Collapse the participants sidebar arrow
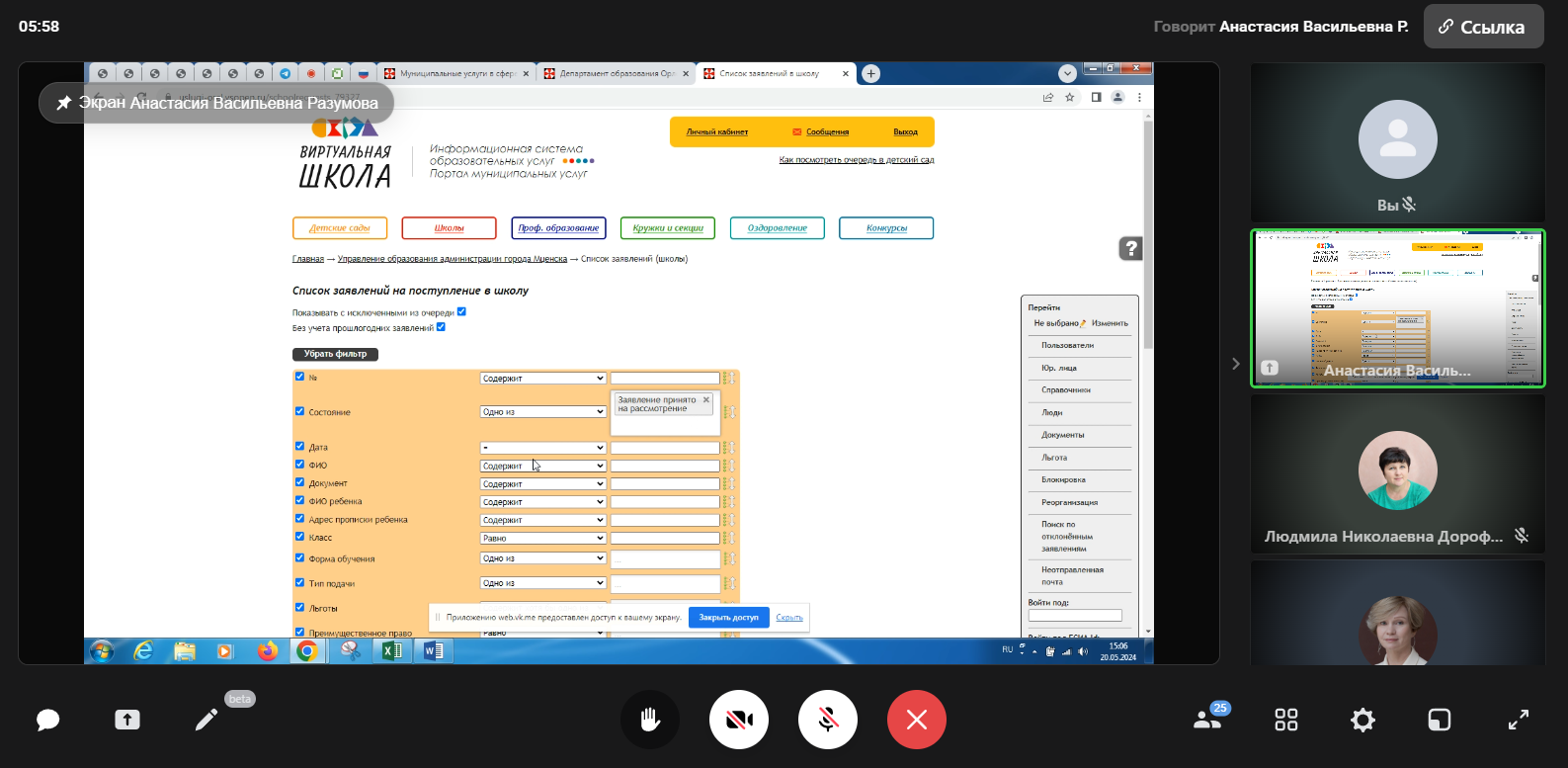 (x=1235, y=364)
